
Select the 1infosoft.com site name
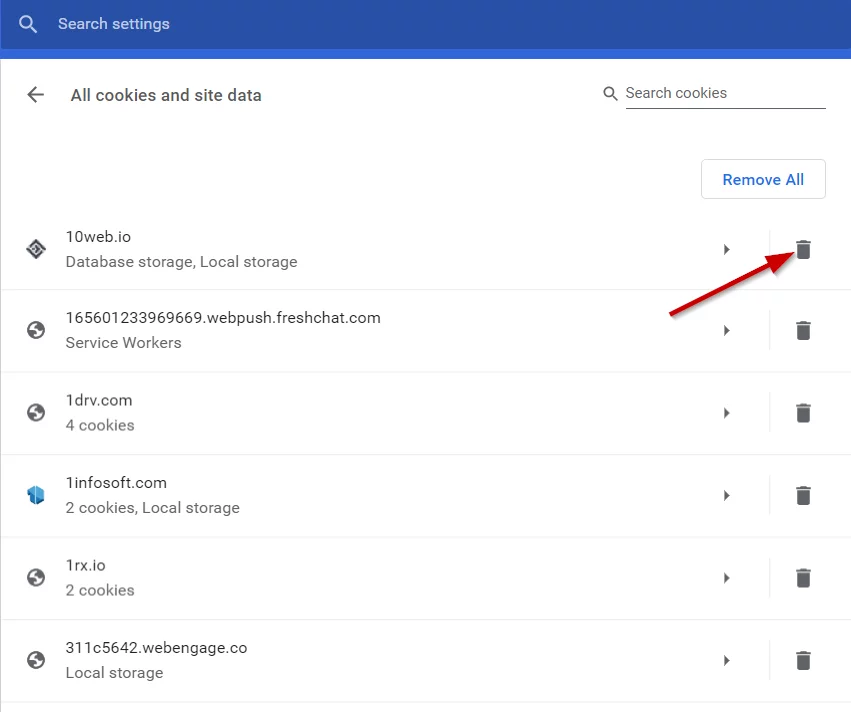(116, 482)
